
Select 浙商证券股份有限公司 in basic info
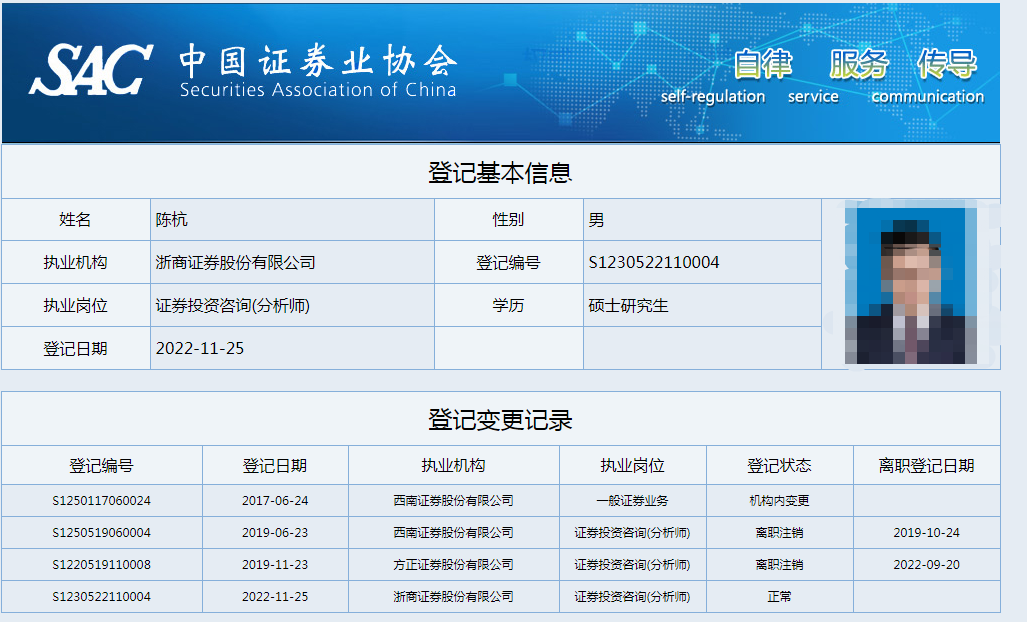tap(236, 263)
